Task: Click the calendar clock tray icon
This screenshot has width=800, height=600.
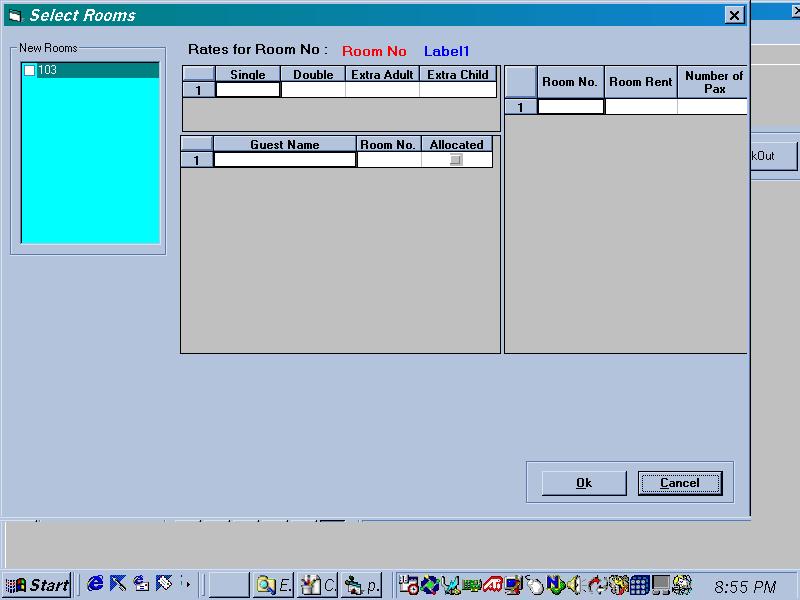Action: tap(409, 585)
